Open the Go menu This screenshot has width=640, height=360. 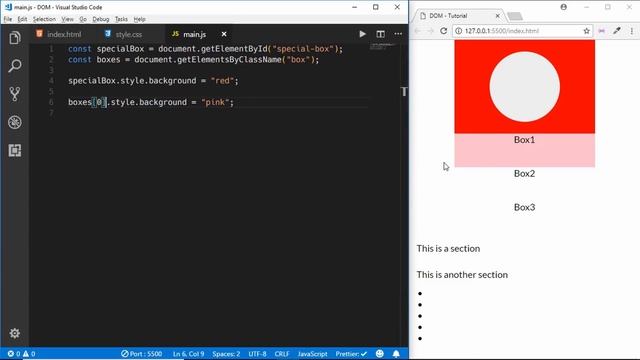[x=83, y=19]
